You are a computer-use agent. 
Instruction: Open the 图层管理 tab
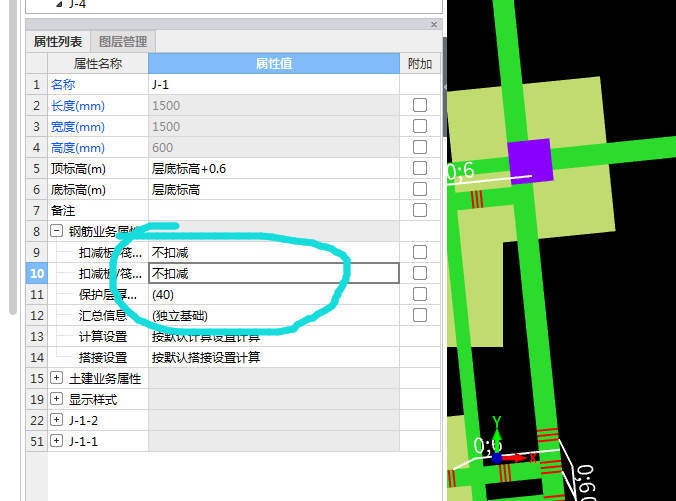coord(123,42)
